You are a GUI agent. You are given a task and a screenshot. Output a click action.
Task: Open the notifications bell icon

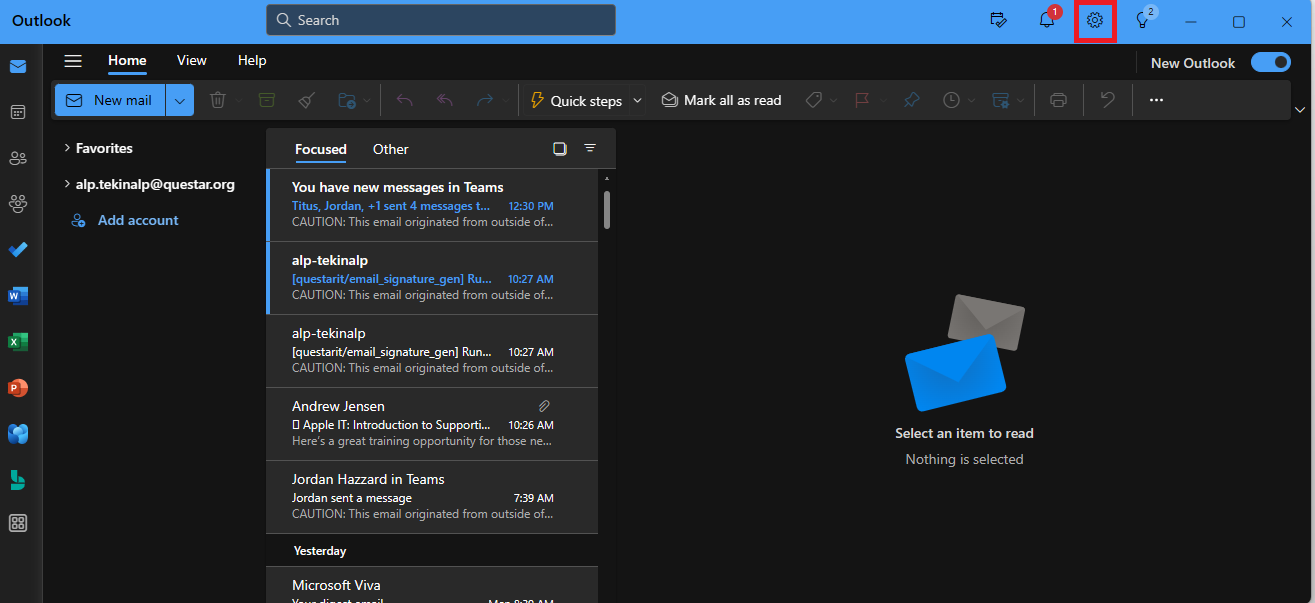tap(1047, 20)
